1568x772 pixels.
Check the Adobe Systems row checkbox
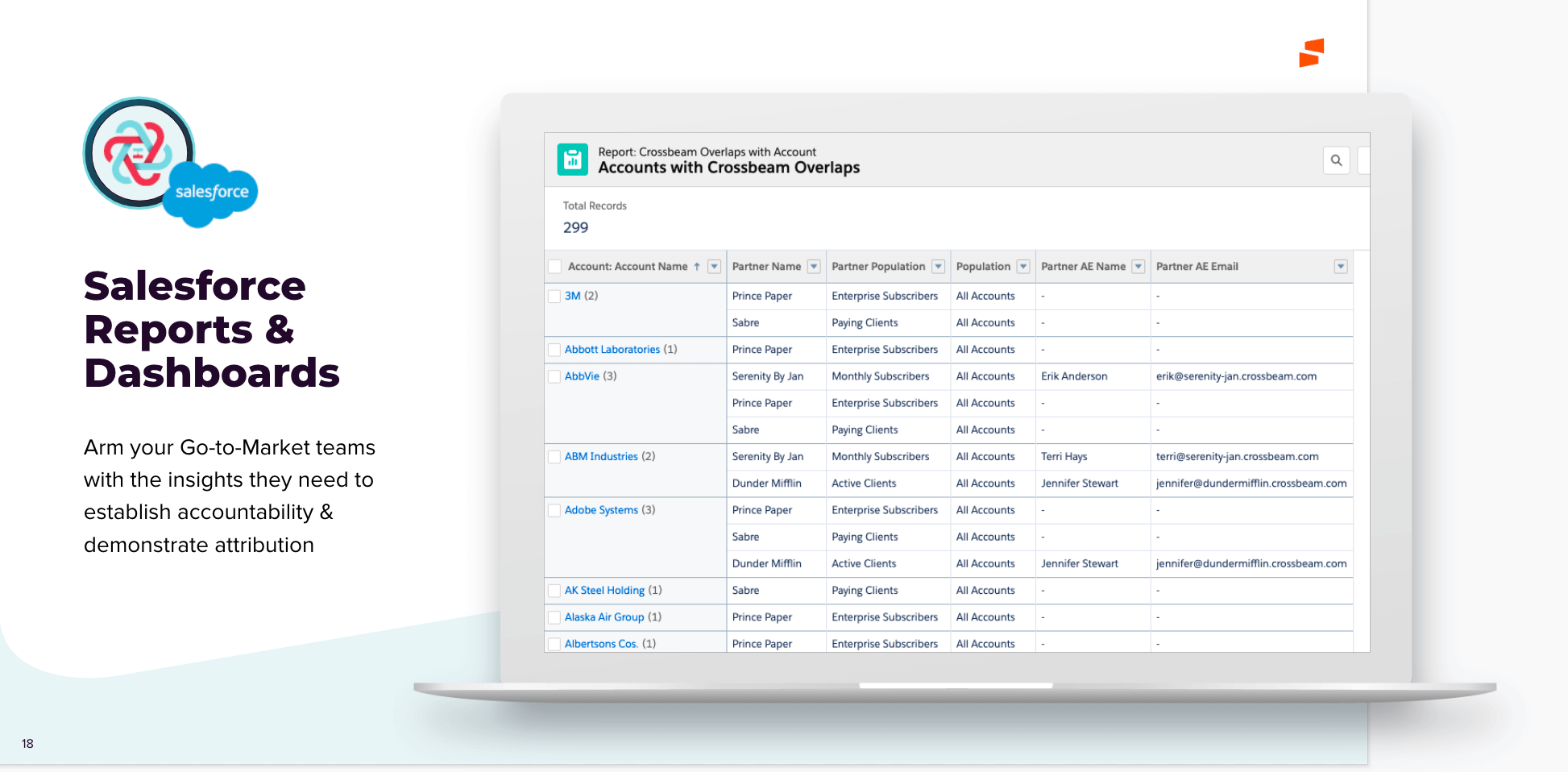point(554,510)
